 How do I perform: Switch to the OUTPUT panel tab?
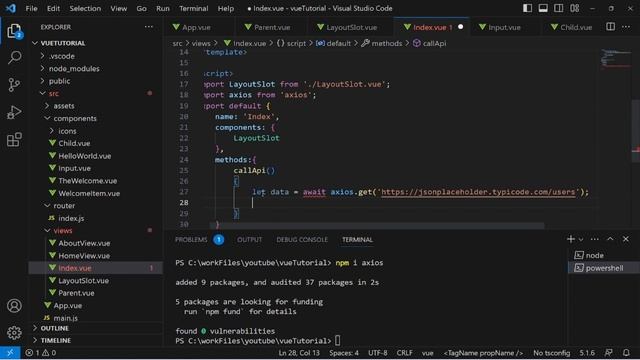click(249, 240)
